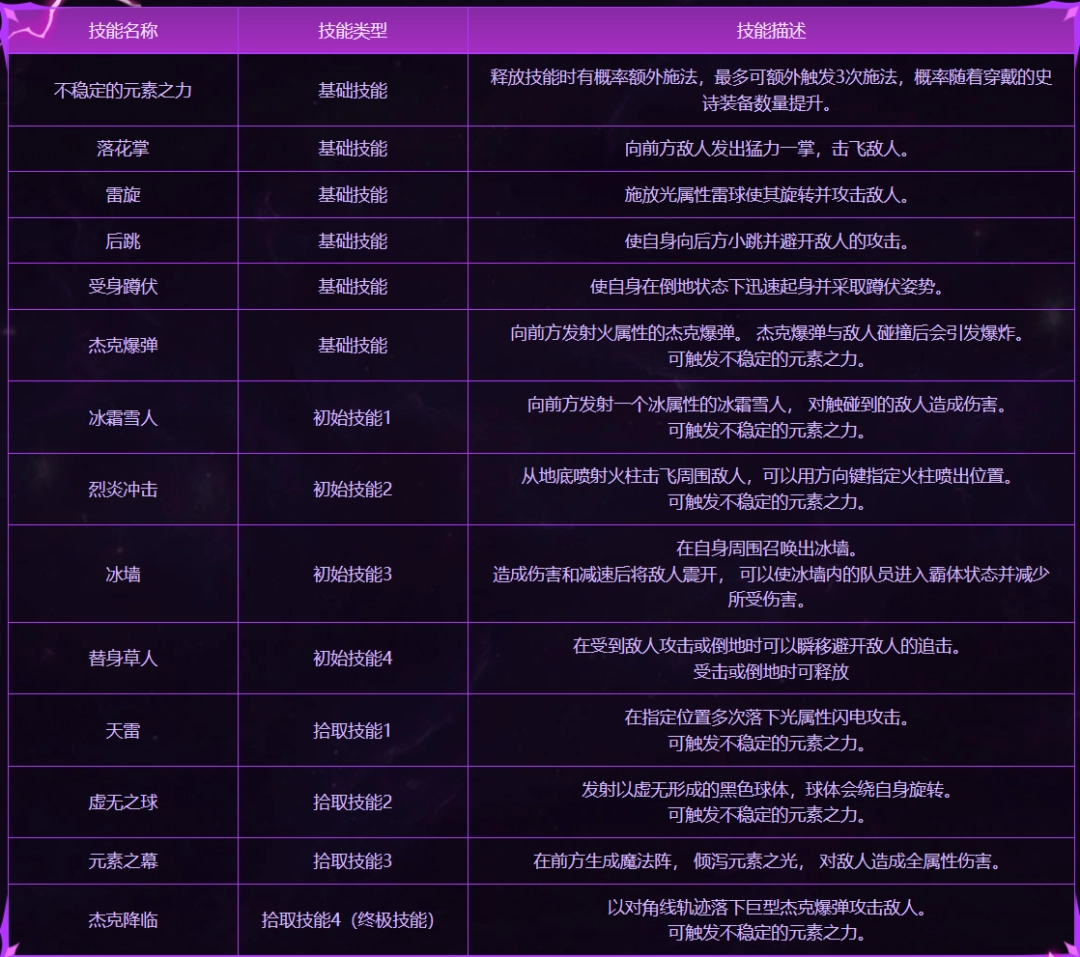Screen dimensions: 1080x957
Task: Click the 初始技能2 type cell
Action: (352, 490)
